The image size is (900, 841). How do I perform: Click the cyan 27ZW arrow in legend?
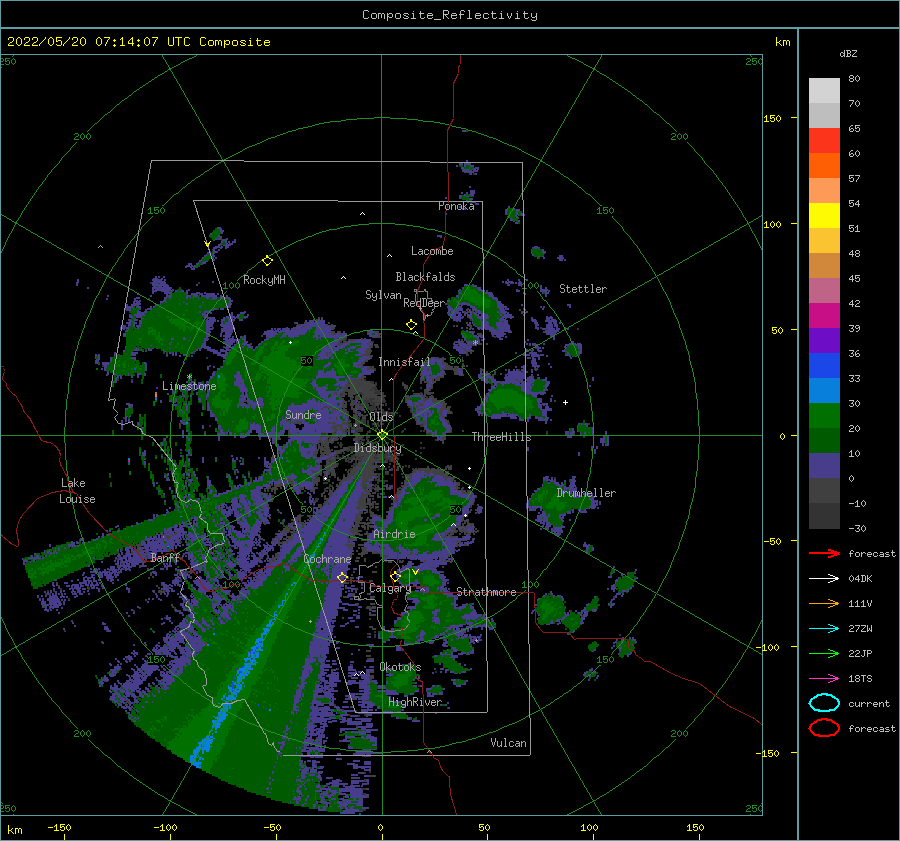[824, 628]
